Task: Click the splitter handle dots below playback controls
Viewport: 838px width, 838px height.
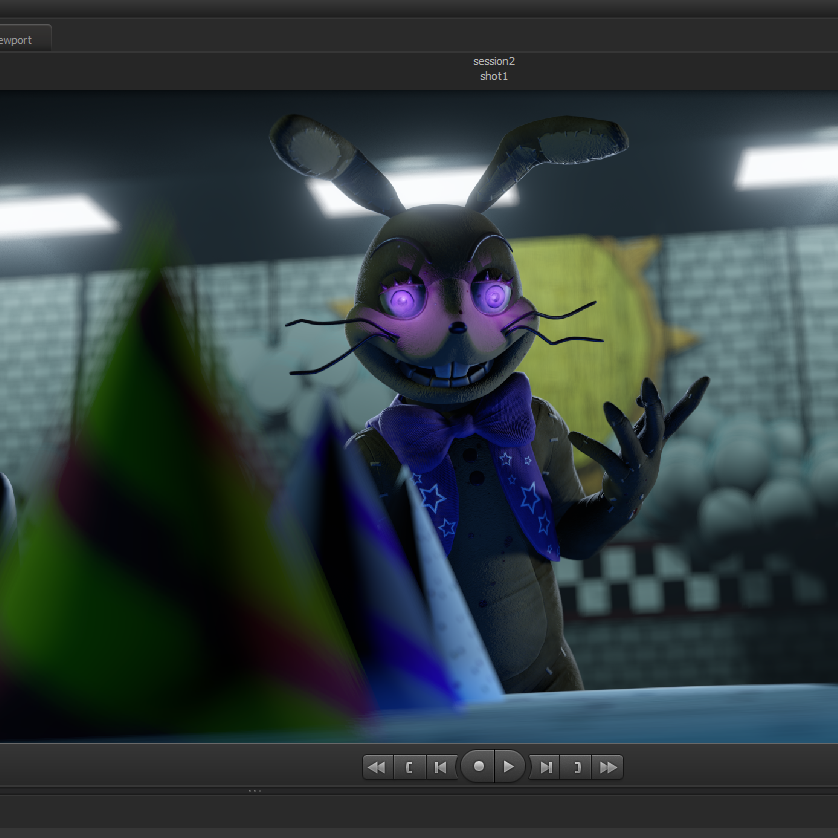Action: [x=254, y=790]
